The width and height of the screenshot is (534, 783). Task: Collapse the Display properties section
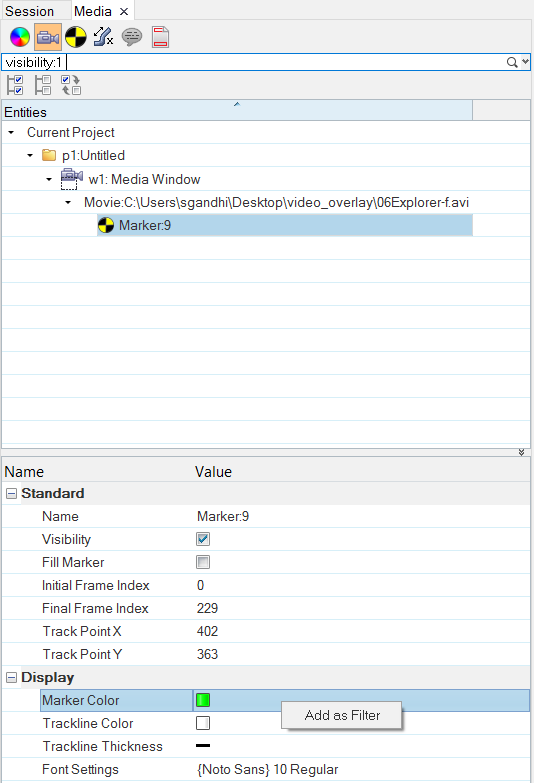[x=11, y=678]
